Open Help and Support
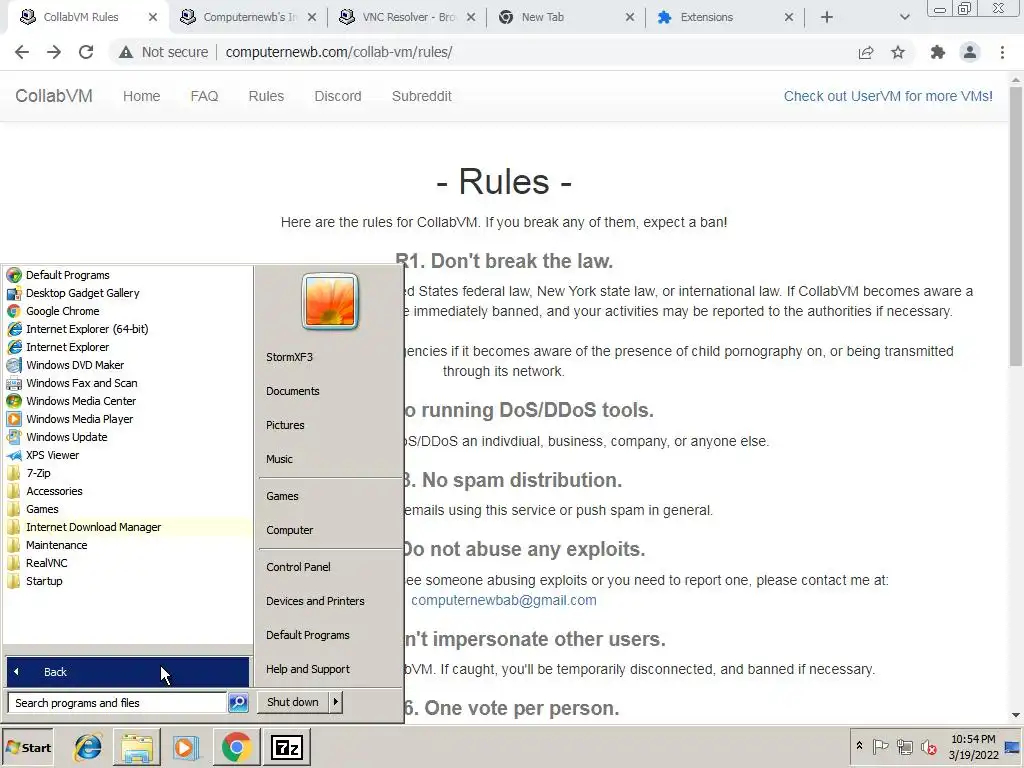Screen dimensions: 1024x768 308,669
